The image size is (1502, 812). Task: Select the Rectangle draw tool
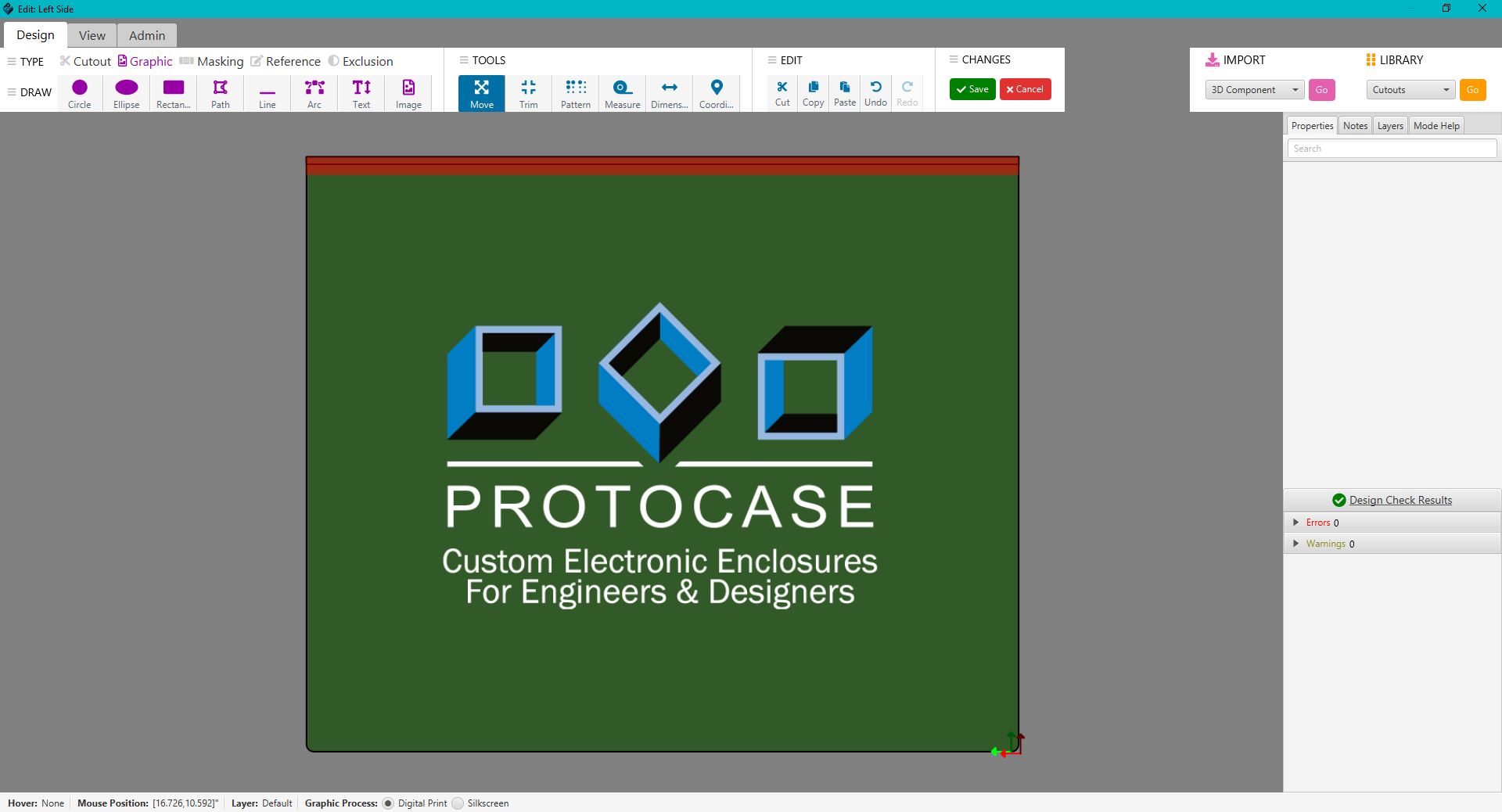tap(174, 94)
